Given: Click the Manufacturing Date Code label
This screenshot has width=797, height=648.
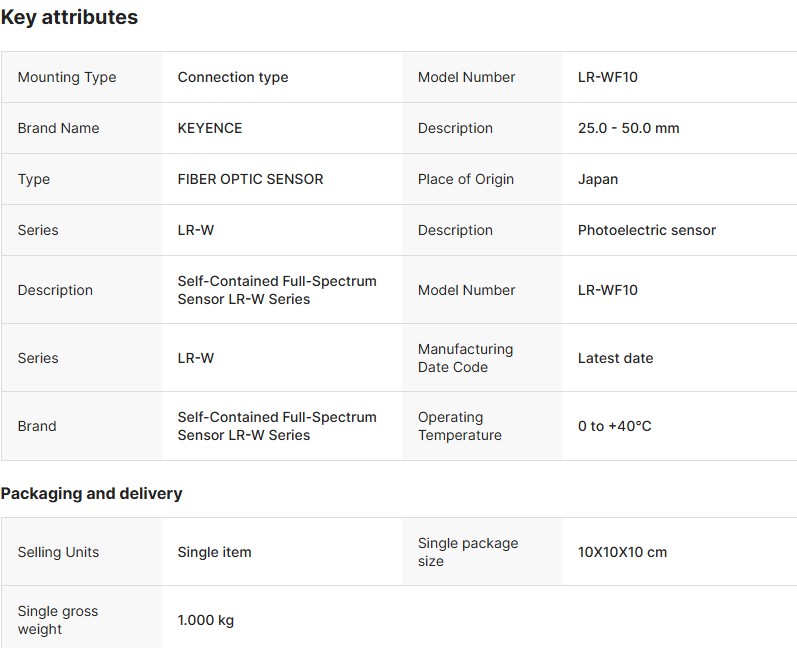Looking at the screenshot, I should click(465, 358).
